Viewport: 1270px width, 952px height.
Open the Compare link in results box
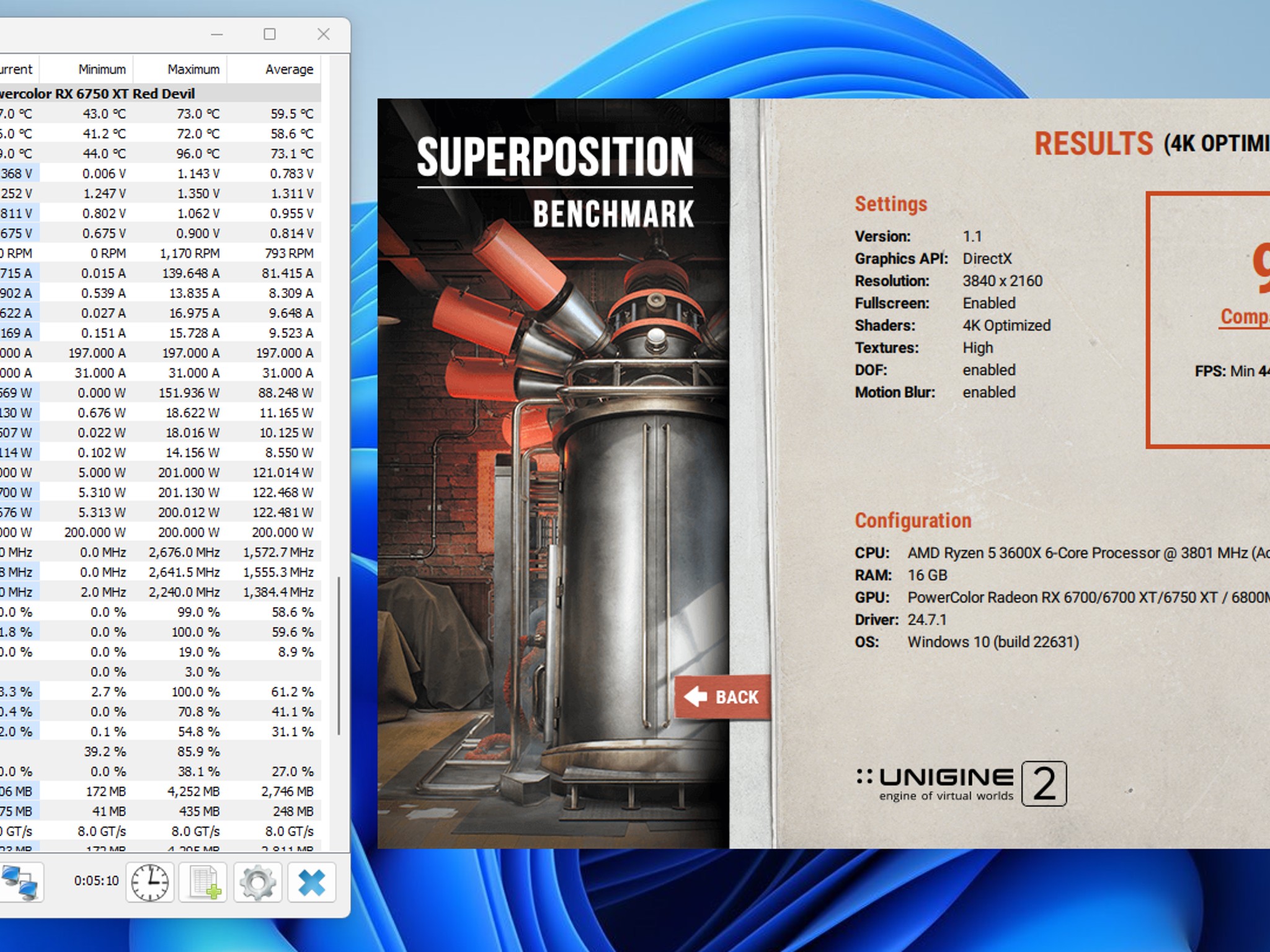[x=1245, y=316]
